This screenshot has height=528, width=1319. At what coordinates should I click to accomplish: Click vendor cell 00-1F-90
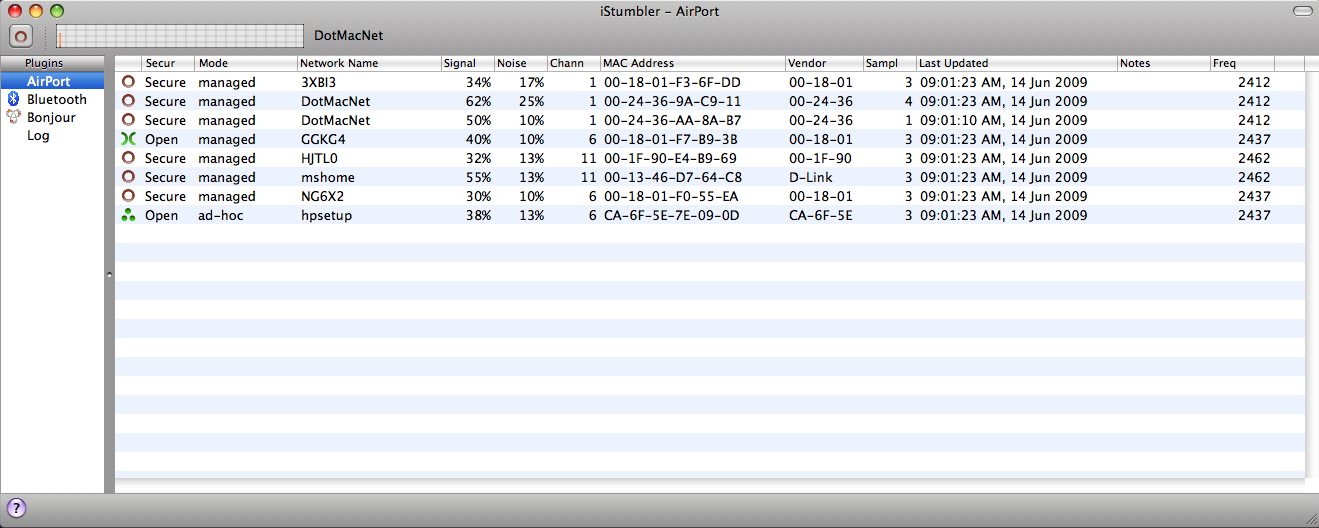[x=820, y=158]
